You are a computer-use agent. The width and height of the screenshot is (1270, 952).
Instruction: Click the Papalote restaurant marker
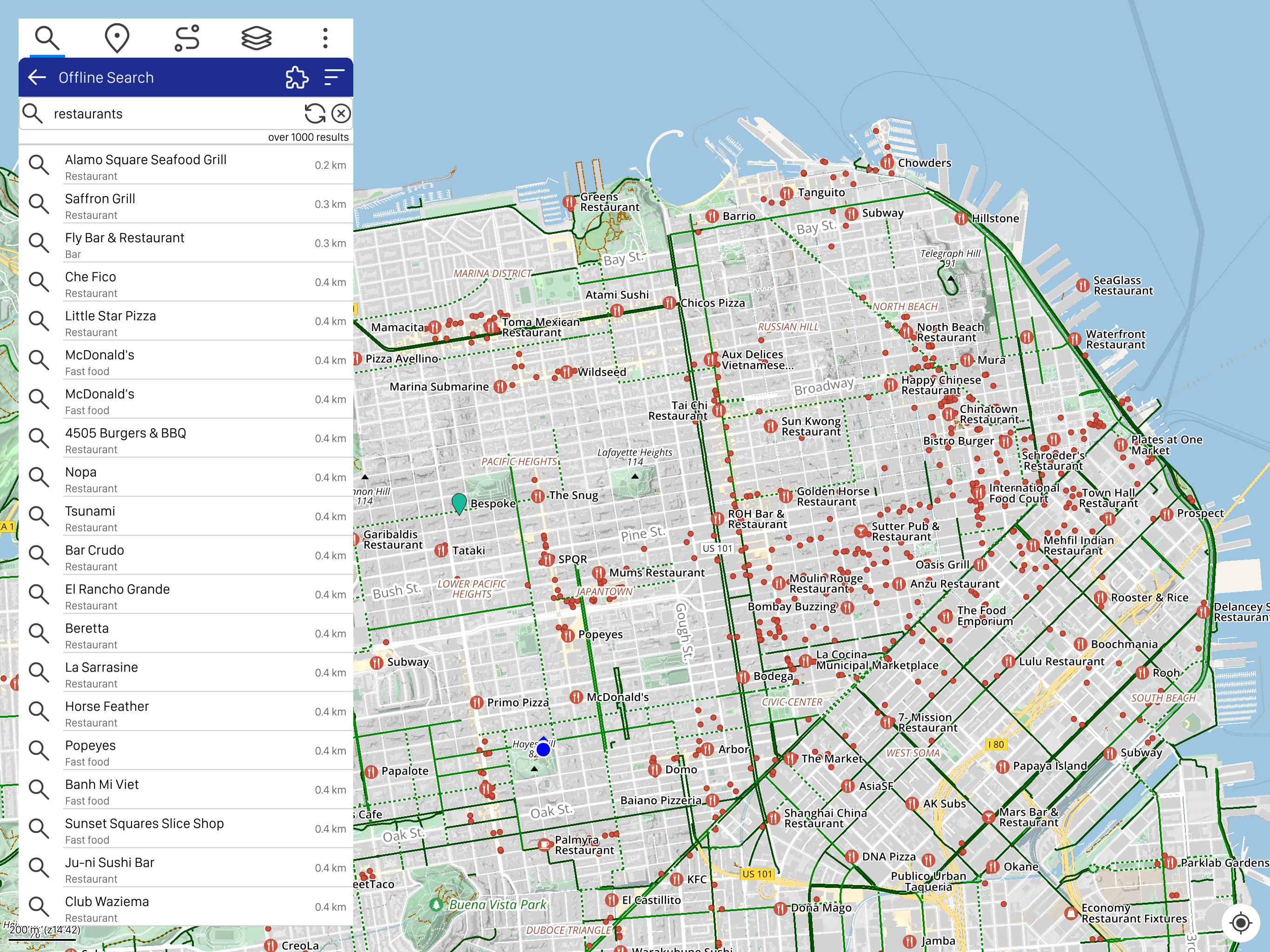(371, 771)
